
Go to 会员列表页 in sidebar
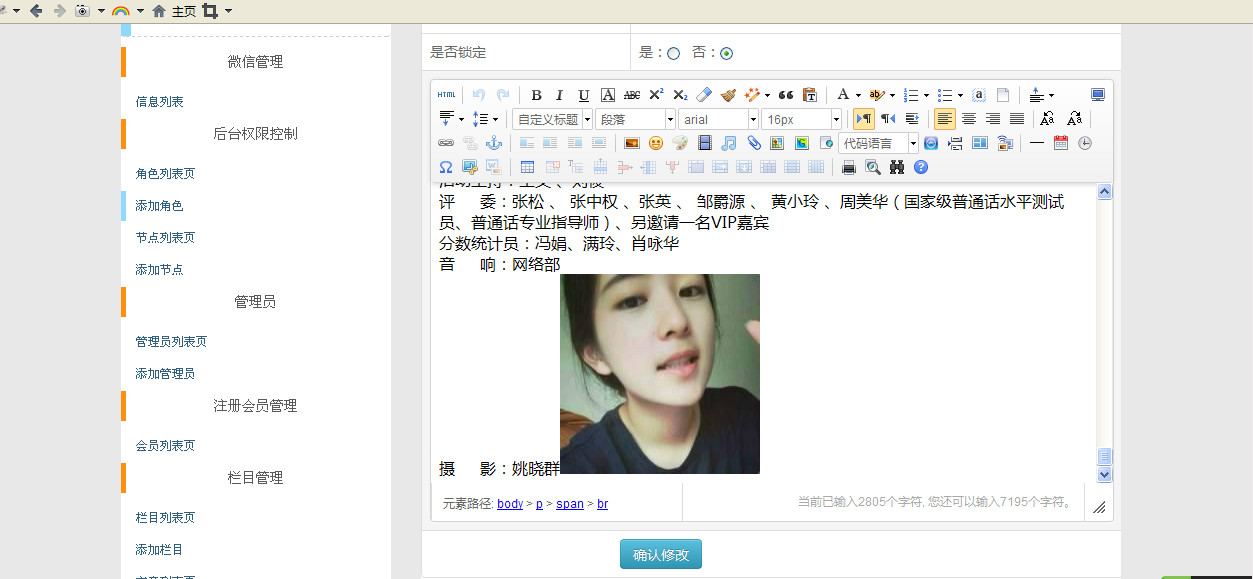point(165,445)
